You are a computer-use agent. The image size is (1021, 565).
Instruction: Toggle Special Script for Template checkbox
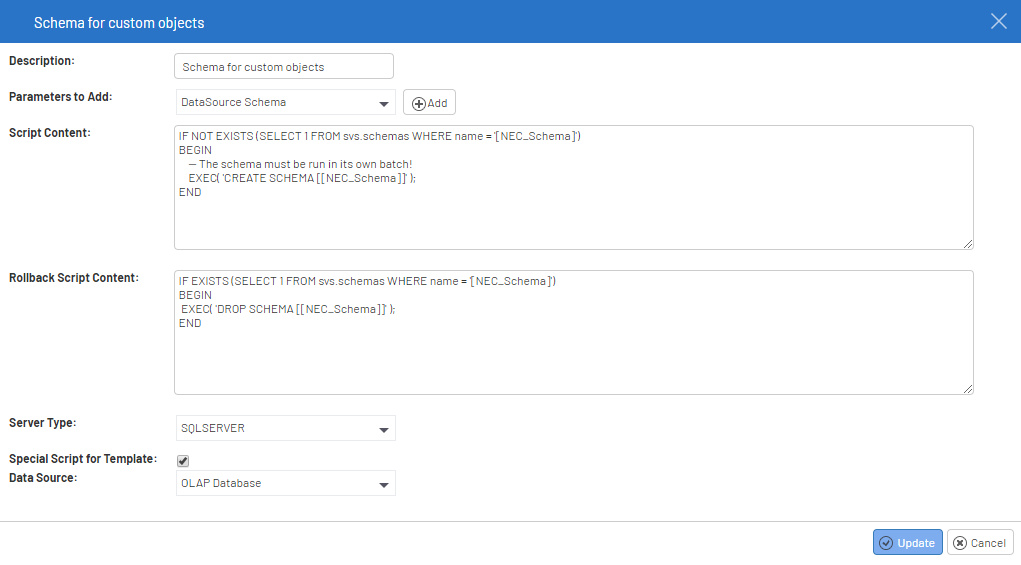[x=183, y=461]
